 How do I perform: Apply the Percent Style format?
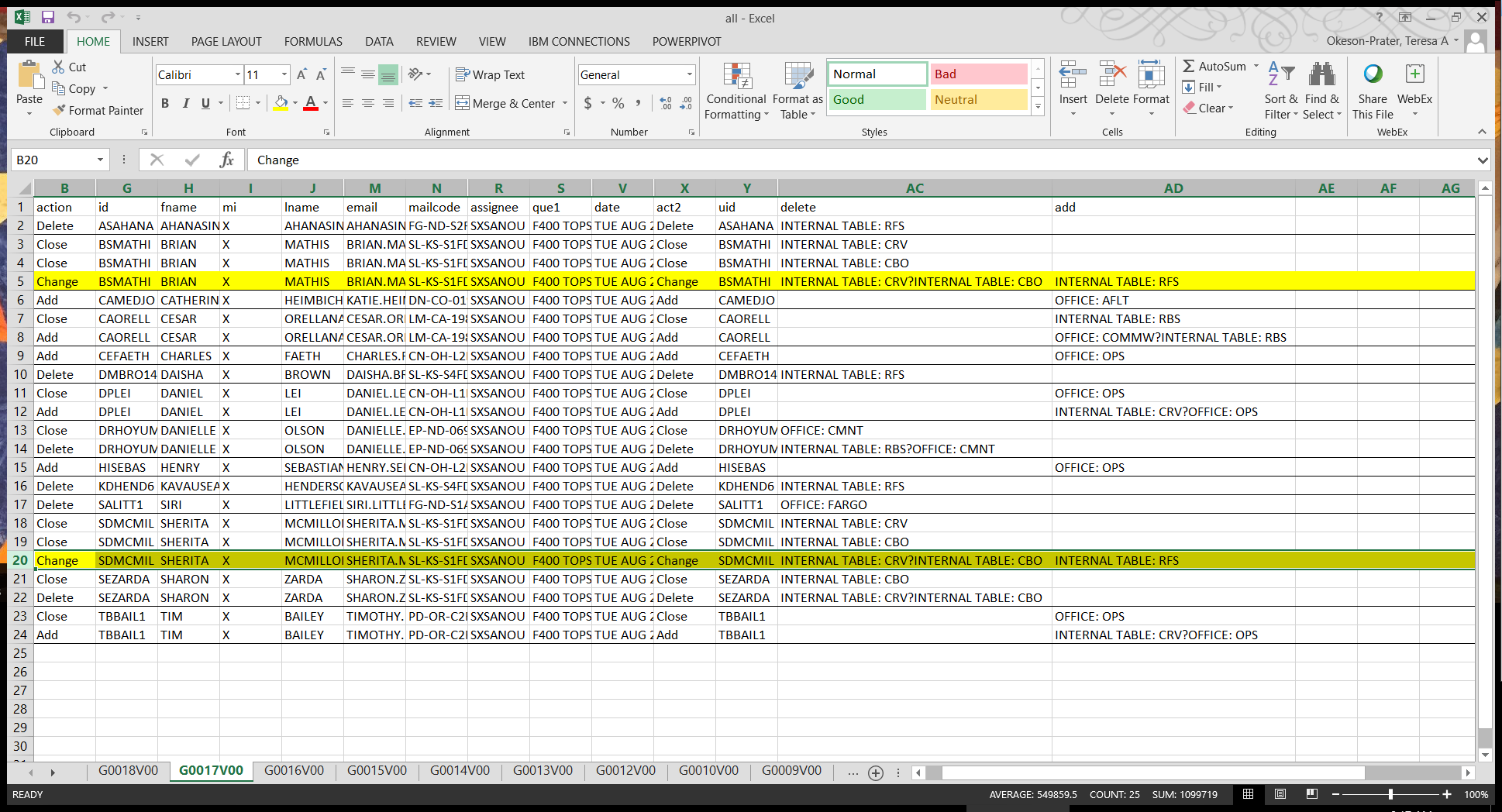618,102
